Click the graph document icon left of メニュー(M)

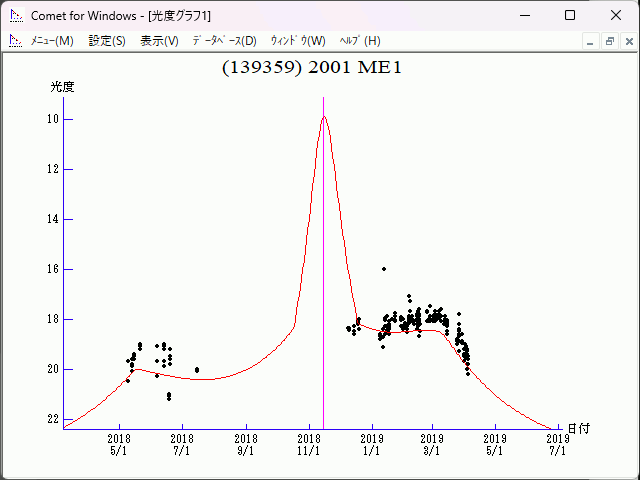click(x=15, y=41)
